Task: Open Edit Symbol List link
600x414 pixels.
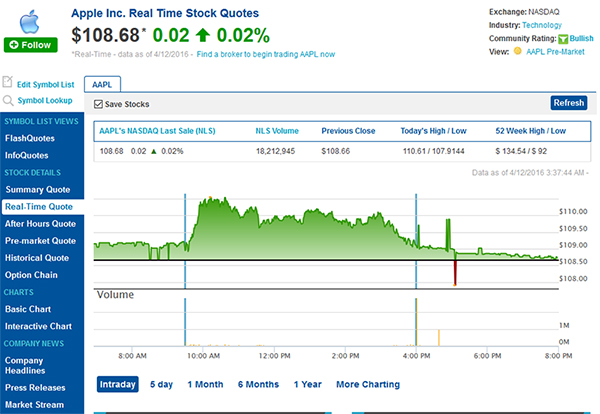Action: point(46,85)
